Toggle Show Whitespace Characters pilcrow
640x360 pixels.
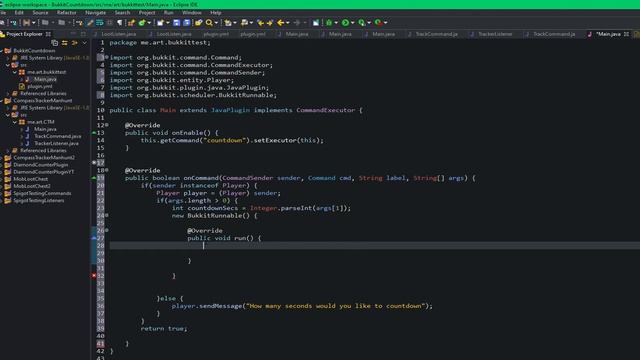pyautogui.click(x=120, y=23)
